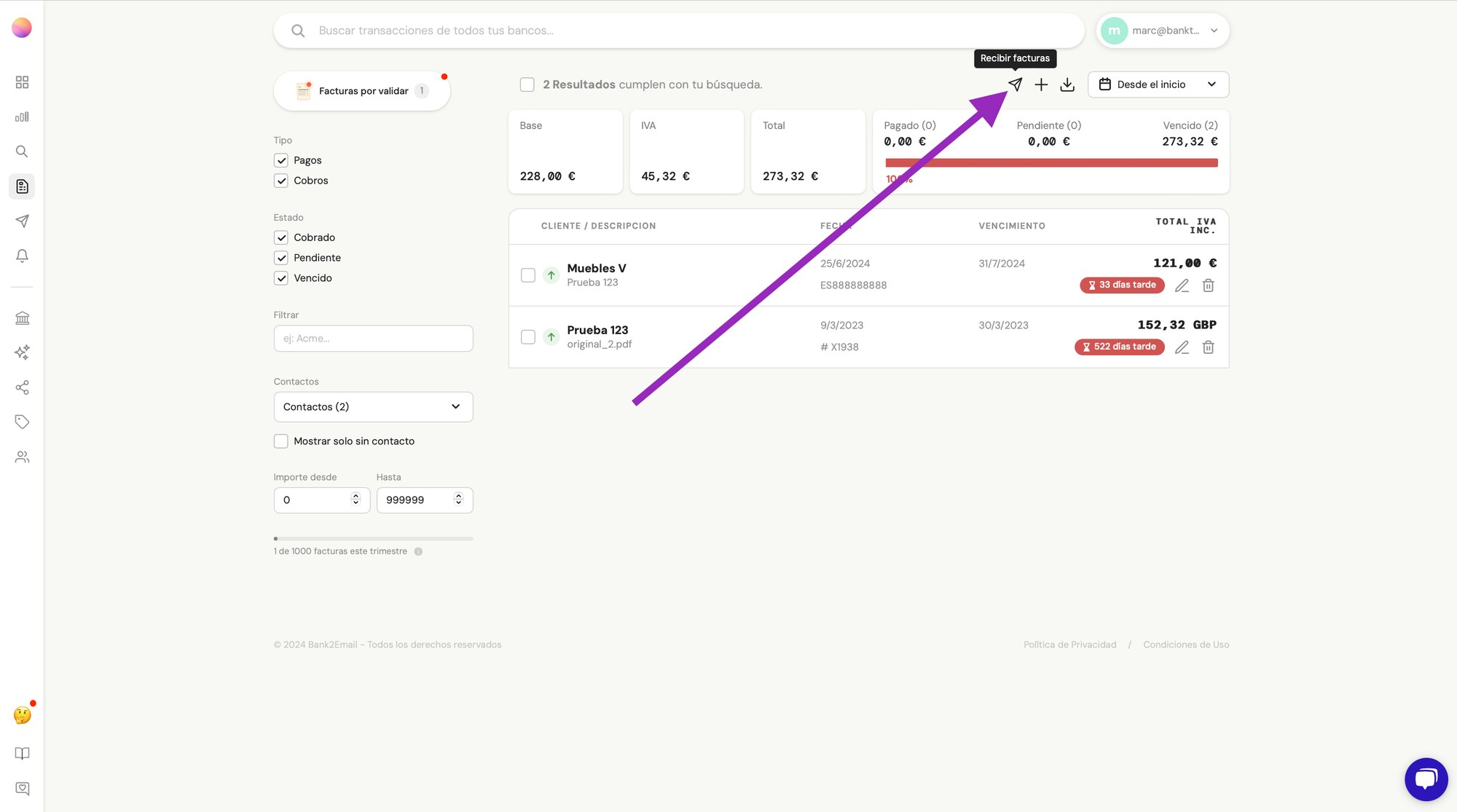
Task: Expand the Desde el inicio date dropdown
Action: [x=1158, y=84]
